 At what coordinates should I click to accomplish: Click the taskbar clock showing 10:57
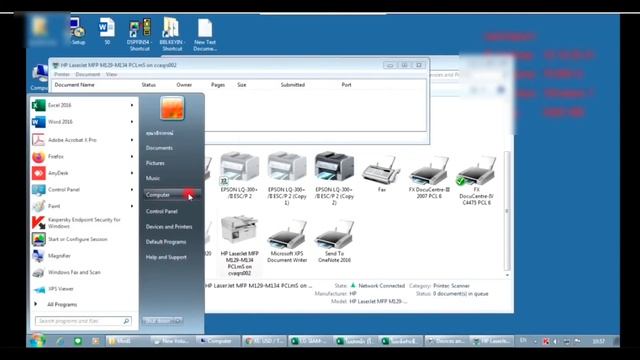click(x=598, y=341)
